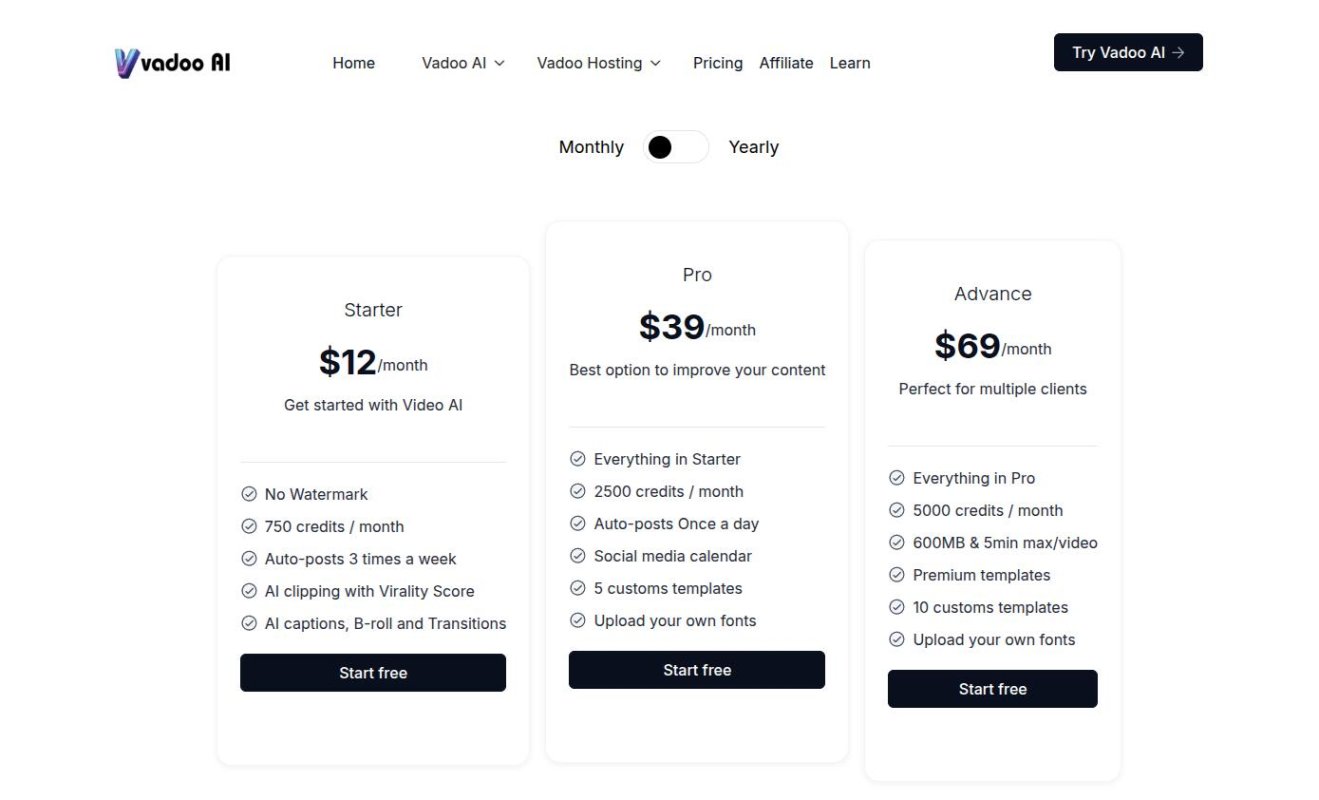The image size is (1319, 800).
Task: Click checkmark icon next to Premium templates
Action: pyautogui.click(x=897, y=575)
